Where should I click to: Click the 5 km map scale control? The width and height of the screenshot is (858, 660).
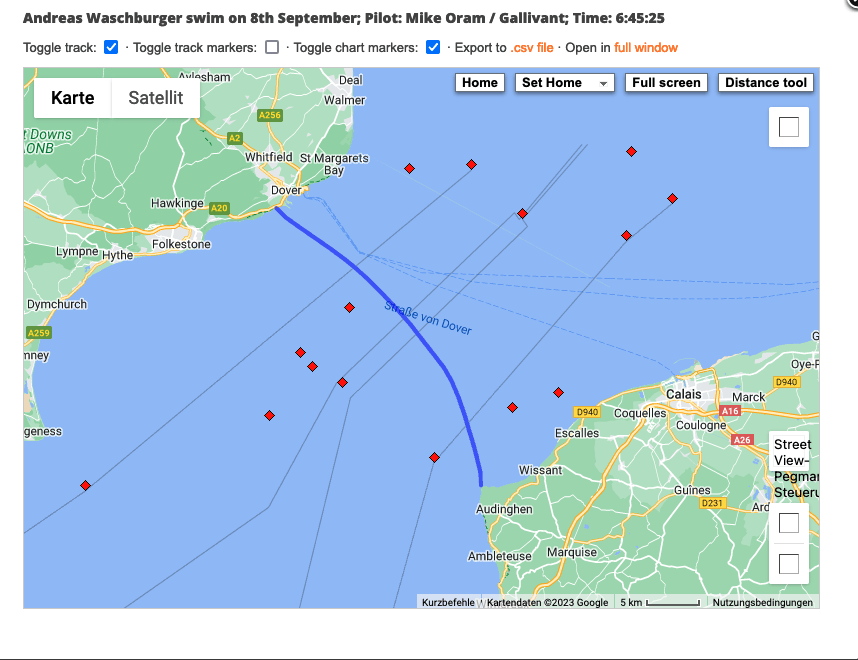coord(659,602)
